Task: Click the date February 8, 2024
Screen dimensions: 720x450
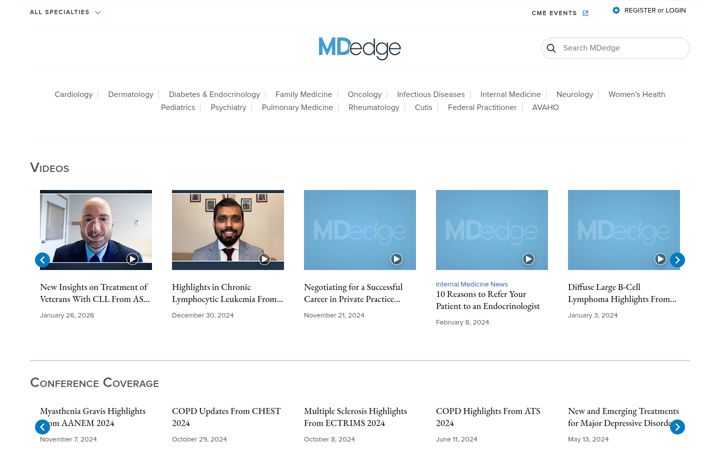Action: (x=462, y=322)
